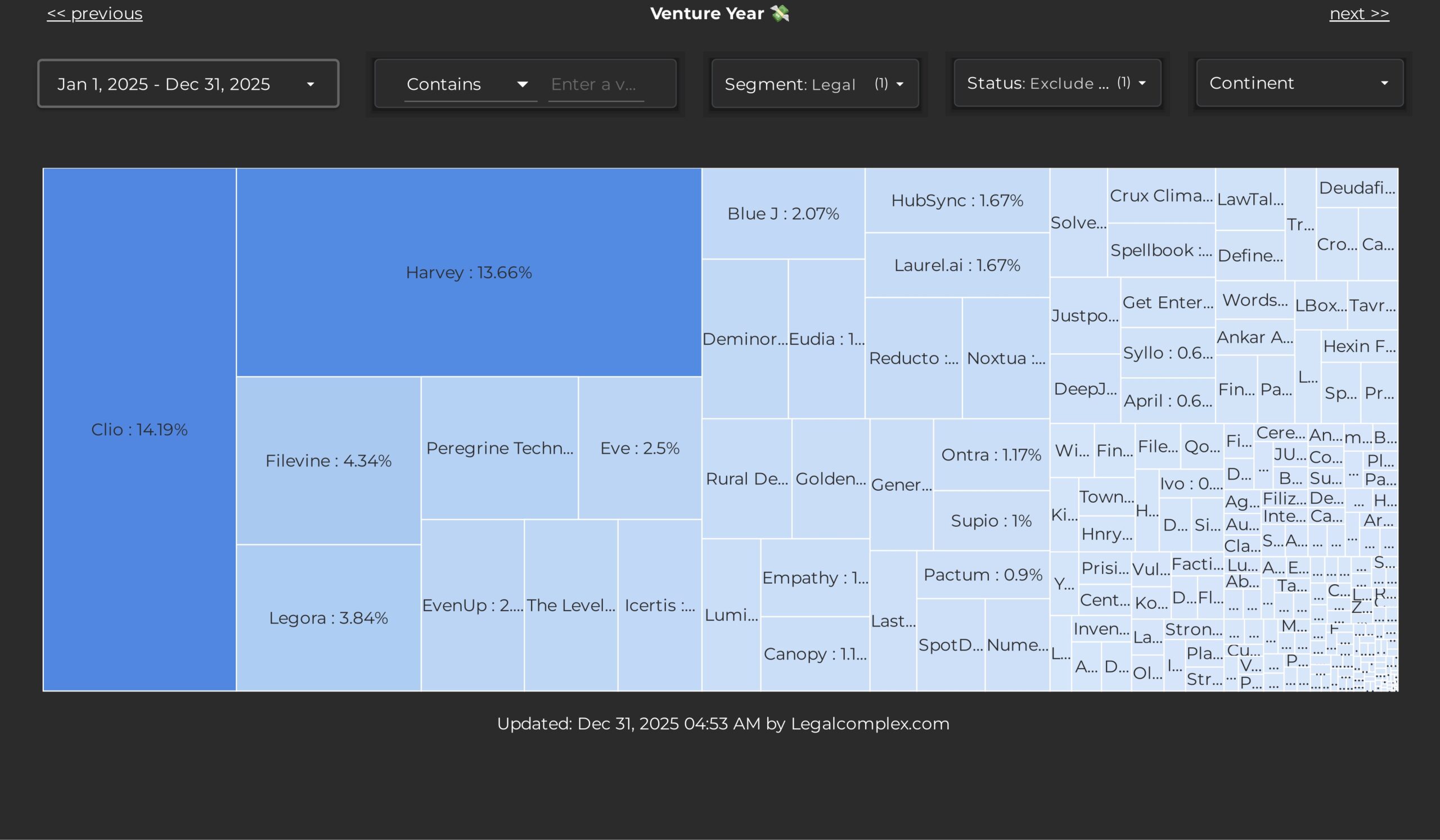
Task: Select the Ontra 1.17% tile
Action: (991, 454)
